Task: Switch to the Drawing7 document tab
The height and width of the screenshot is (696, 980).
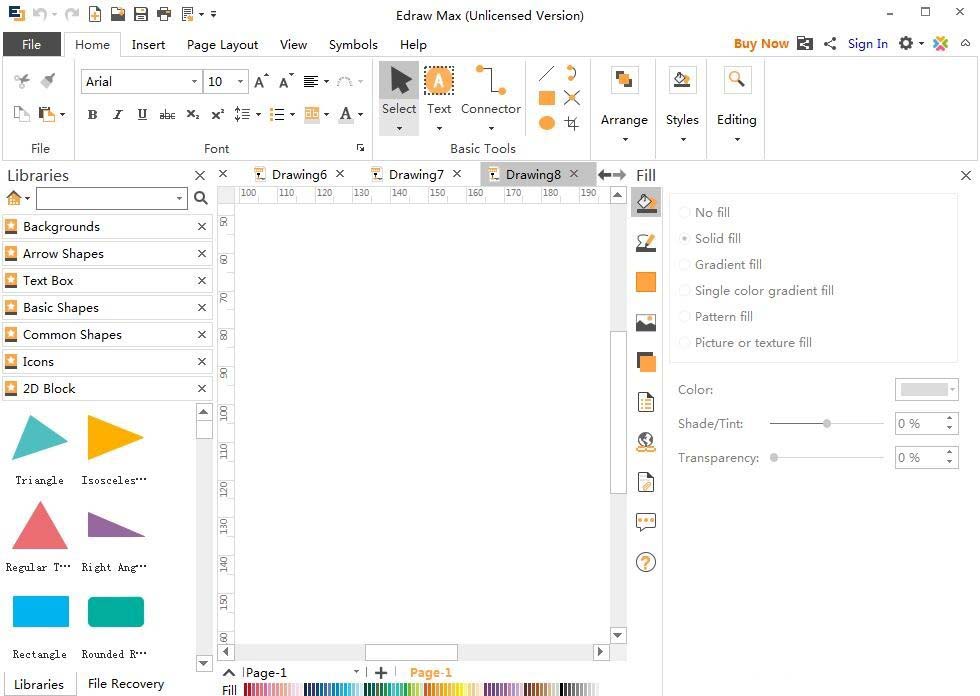Action: click(416, 174)
